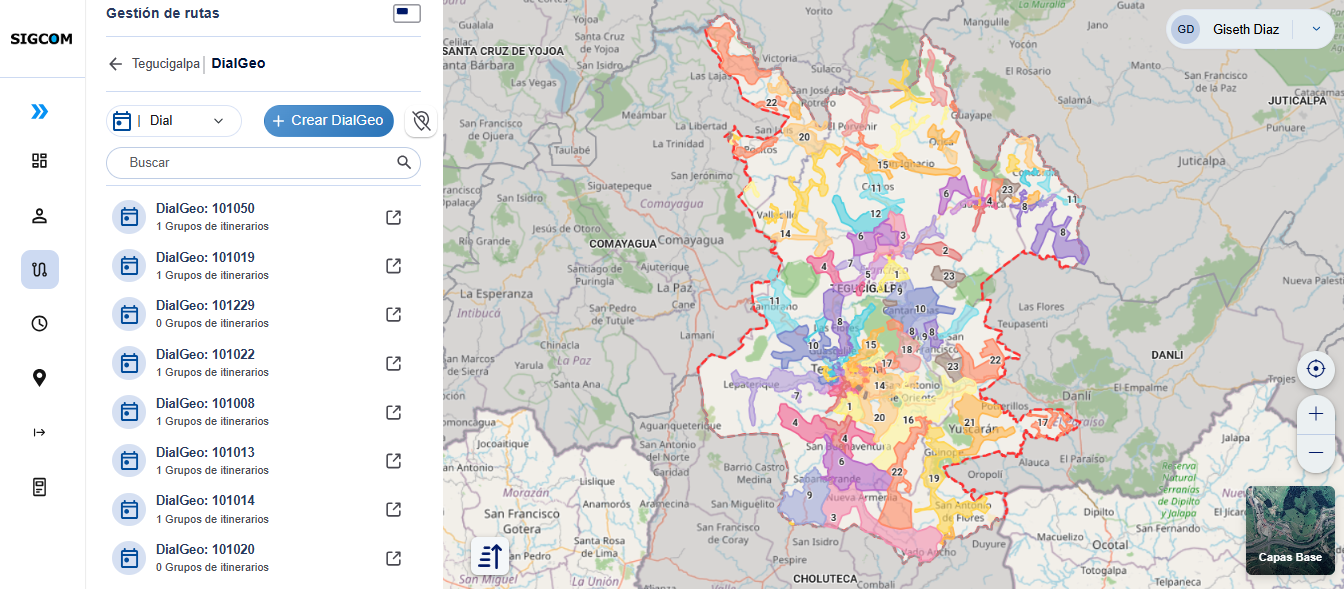1344x589 pixels.
Task: Expand the sidebar with double-chevron icon
Action: (x=39, y=111)
